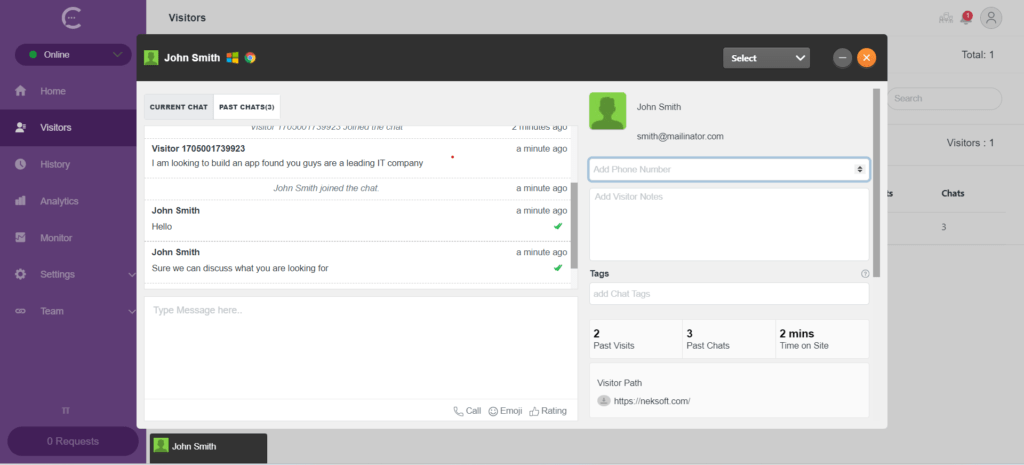The width and height of the screenshot is (1024, 465).
Task: Request a Rating from visitor
Action: (x=548, y=411)
